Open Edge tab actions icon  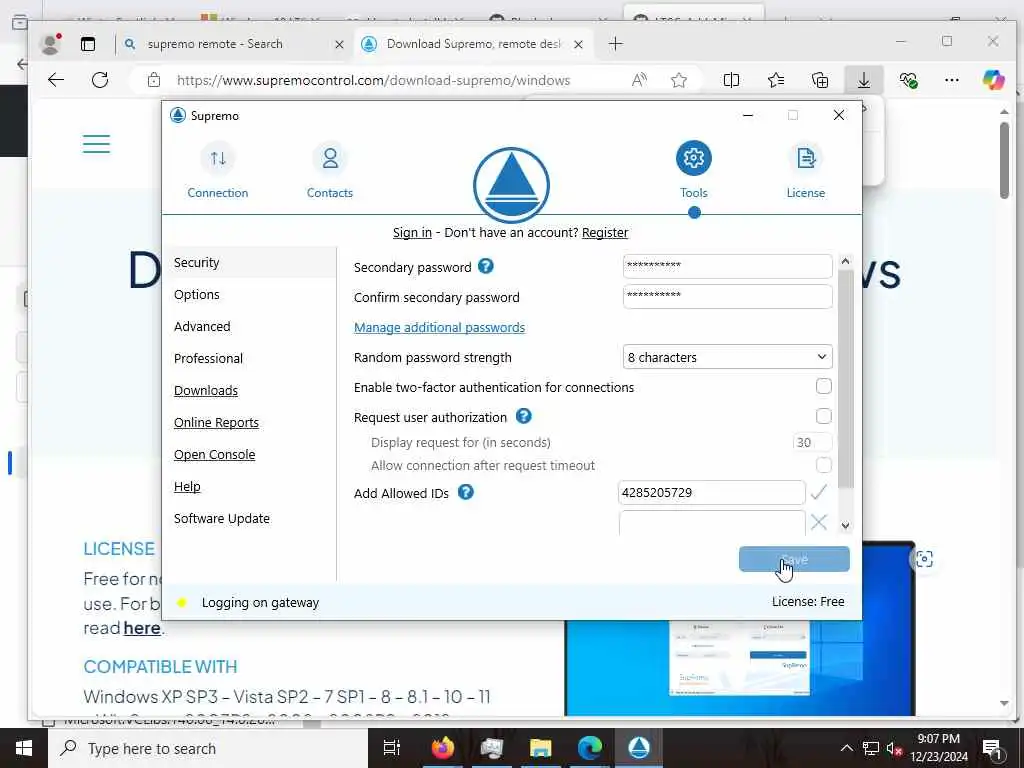coord(88,44)
